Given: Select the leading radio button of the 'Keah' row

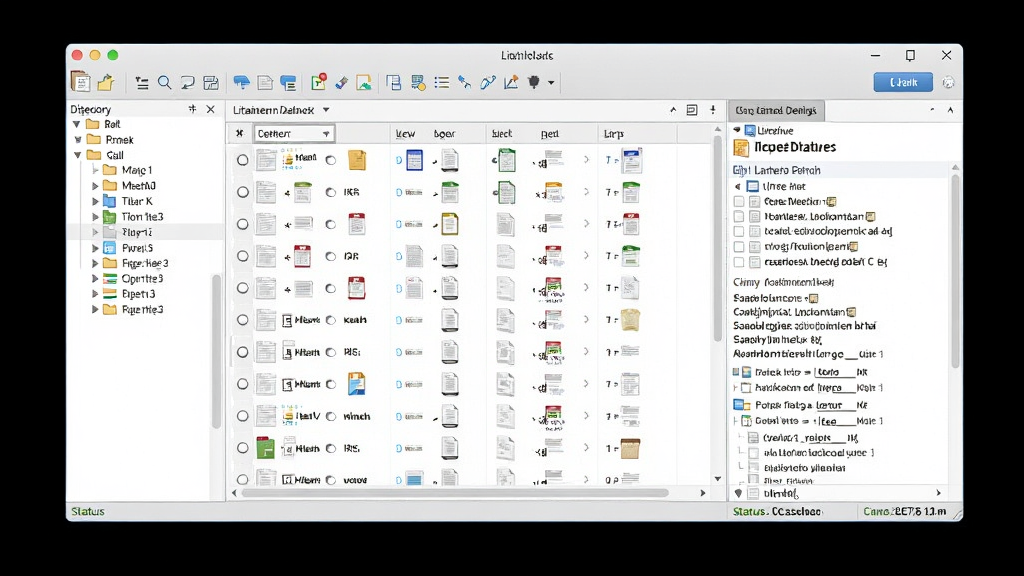Looking at the screenshot, I should pyautogui.click(x=242, y=320).
